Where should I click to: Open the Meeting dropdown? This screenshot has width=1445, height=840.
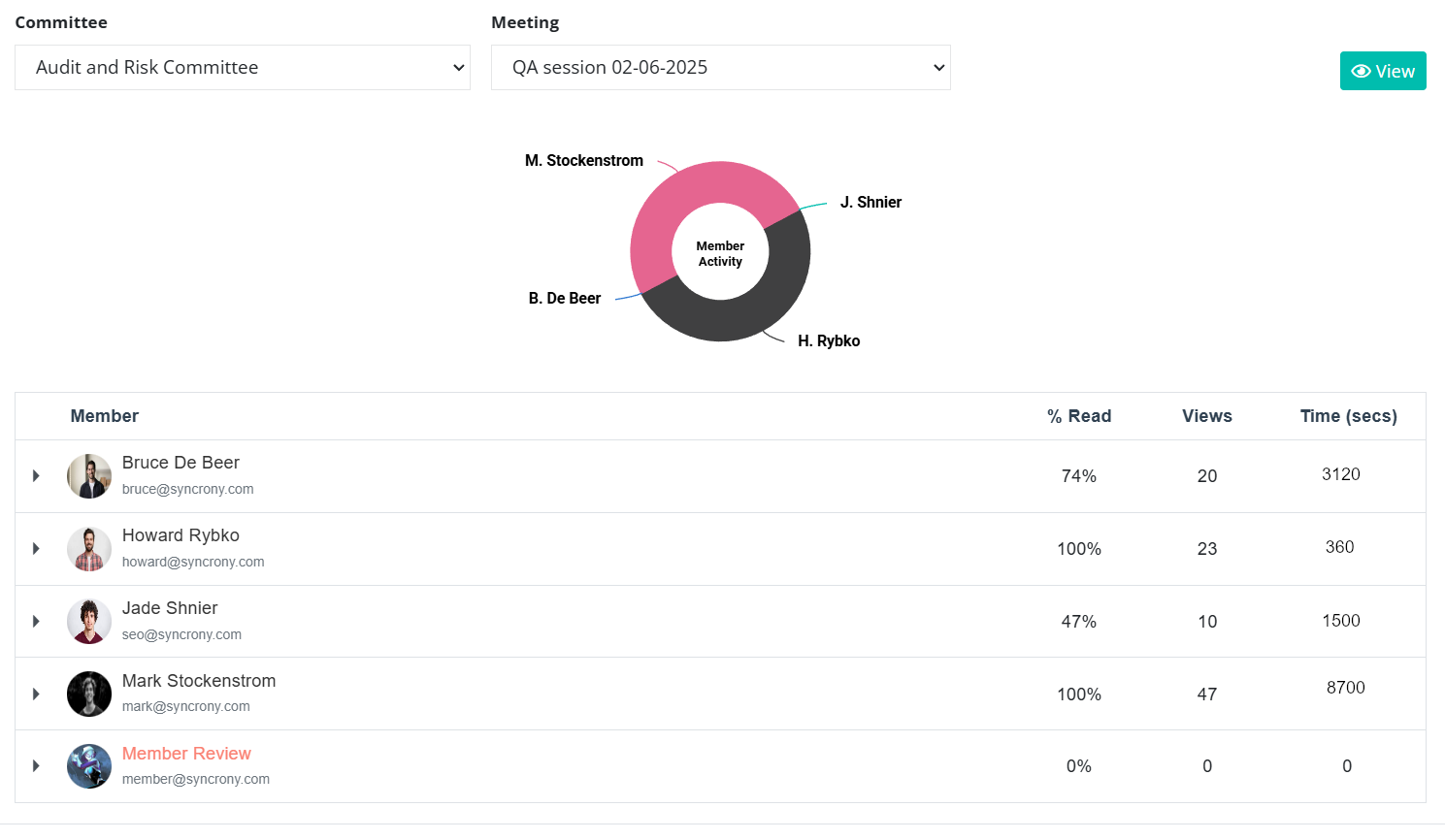point(720,67)
